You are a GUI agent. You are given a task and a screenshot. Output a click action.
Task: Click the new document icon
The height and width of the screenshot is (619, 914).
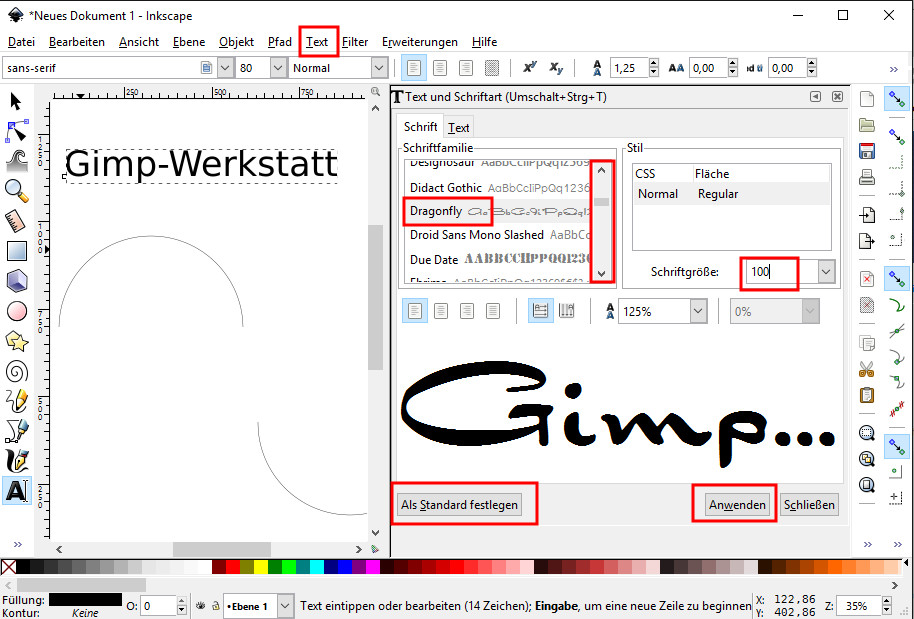(867, 99)
